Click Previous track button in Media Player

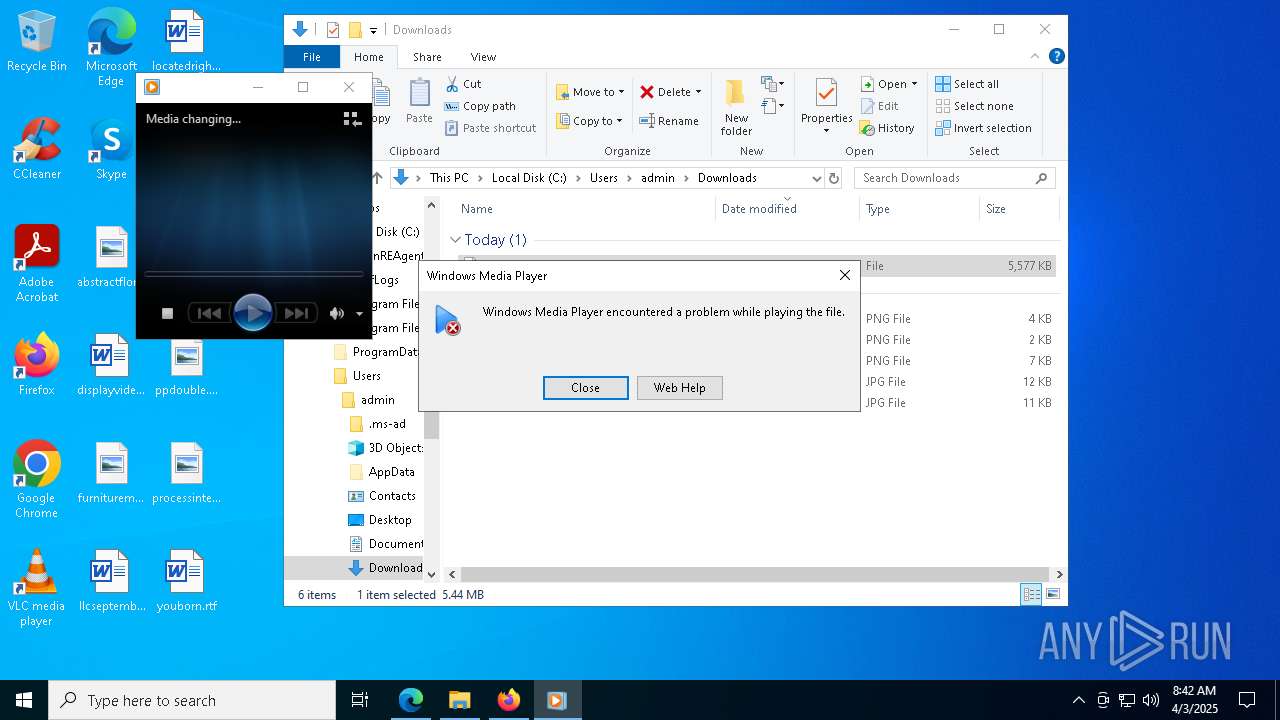(x=209, y=313)
